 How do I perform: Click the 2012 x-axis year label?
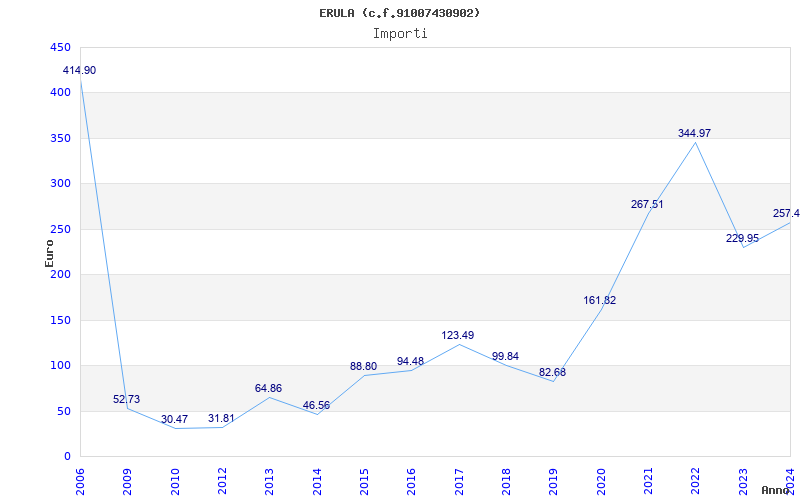pos(222,481)
